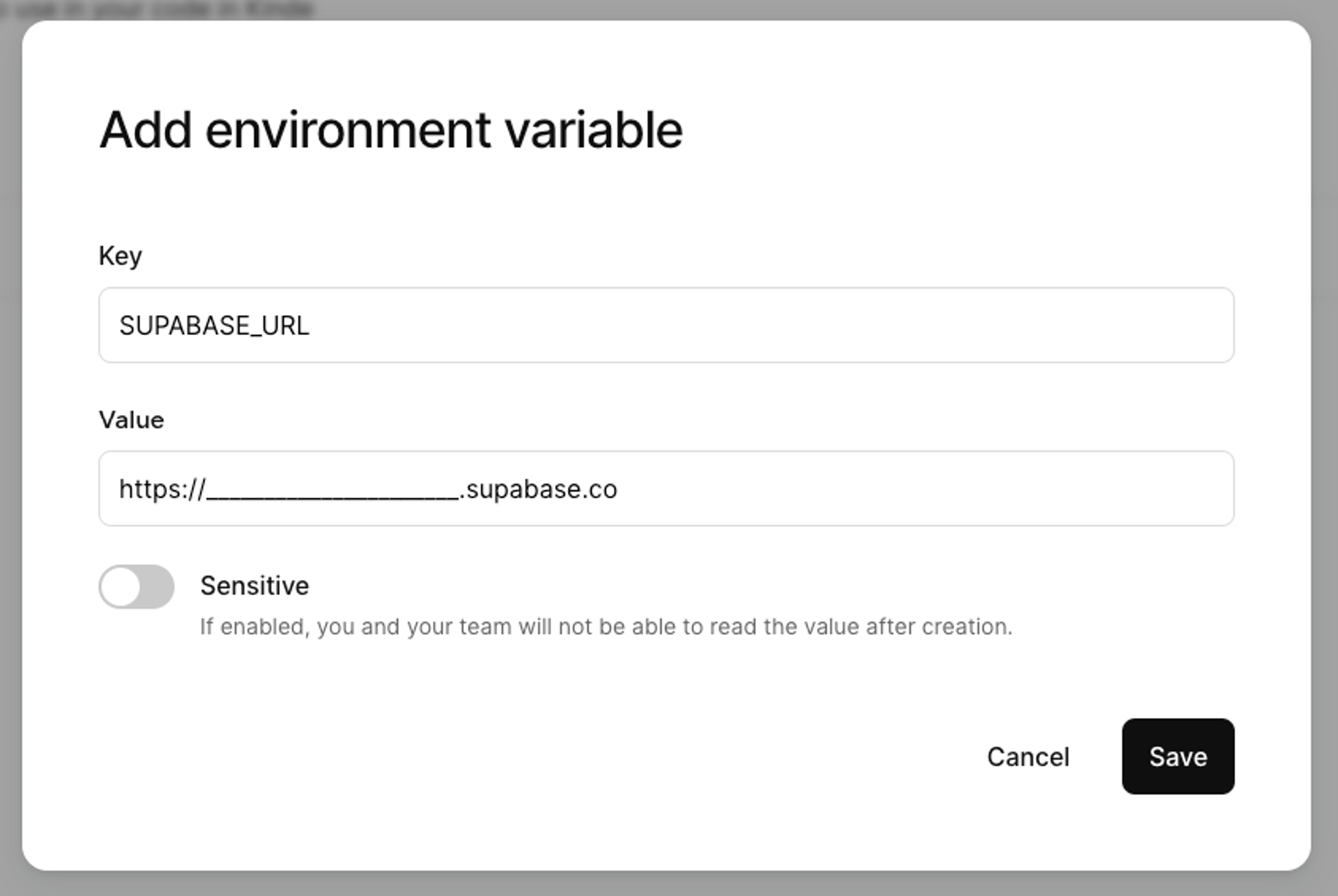Toggle the Sensitive switch on
This screenshot has width=1338, height=896.
[x=136, y=587]
